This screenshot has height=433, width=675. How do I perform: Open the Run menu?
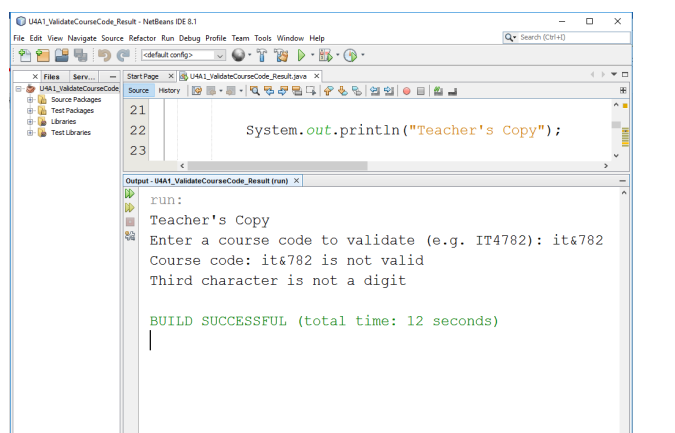click(x=167, y=38)
